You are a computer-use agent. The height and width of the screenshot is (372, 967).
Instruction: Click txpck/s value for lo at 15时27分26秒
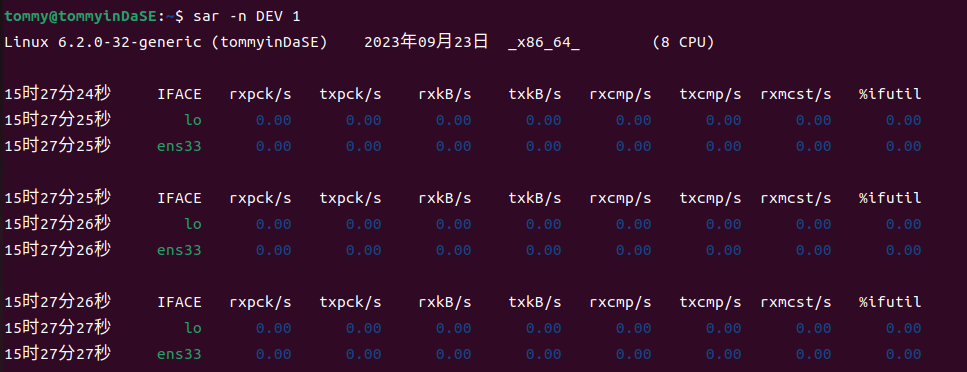tap(364, 224)
